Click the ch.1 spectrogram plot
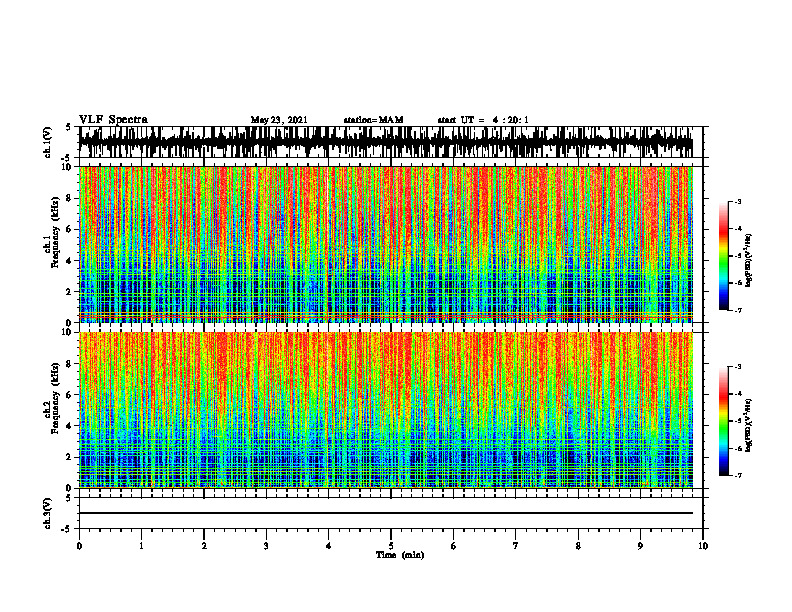Screen dimensions: 792x612 pyautogui.click(x=386, y=244)
